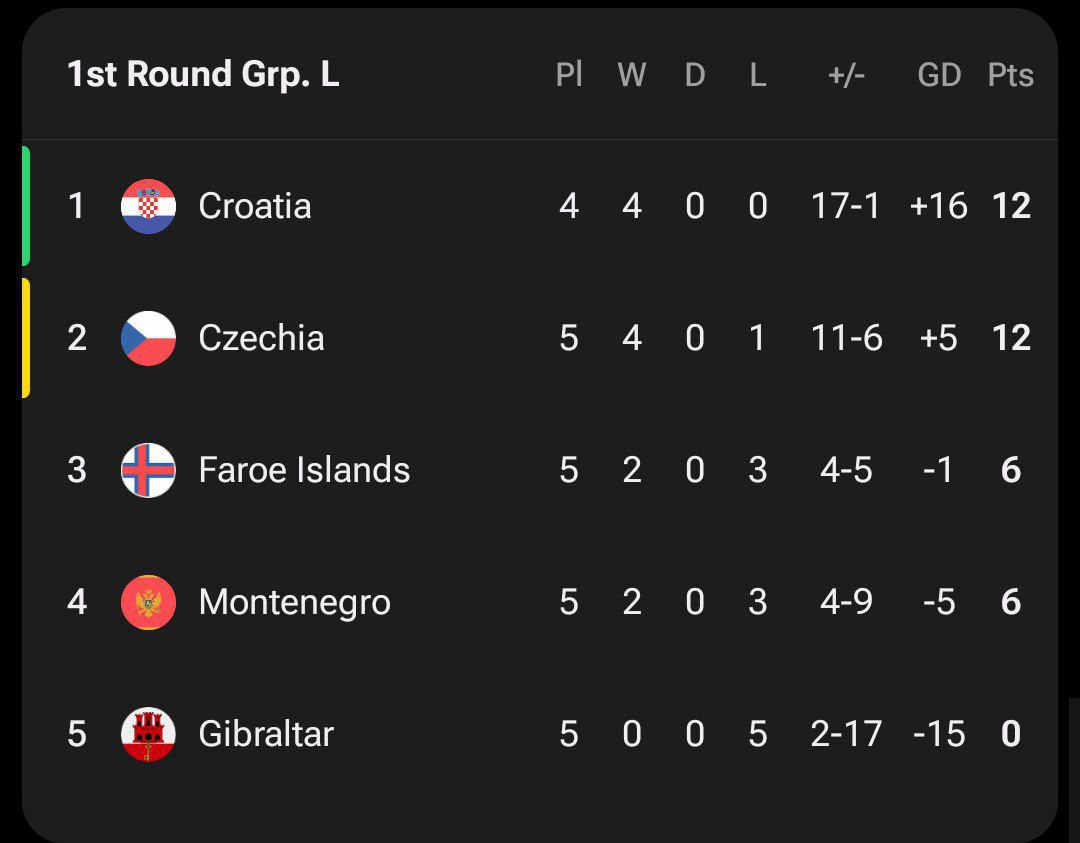Click the 1st Round Grp. L heading
1080x843 pixels.
[203, 75]
